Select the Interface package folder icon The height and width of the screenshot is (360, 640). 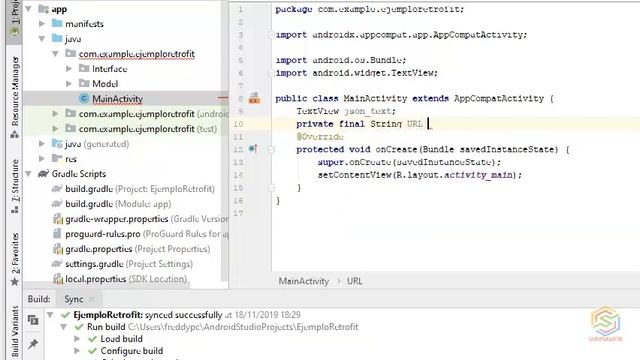coord(84,68)
